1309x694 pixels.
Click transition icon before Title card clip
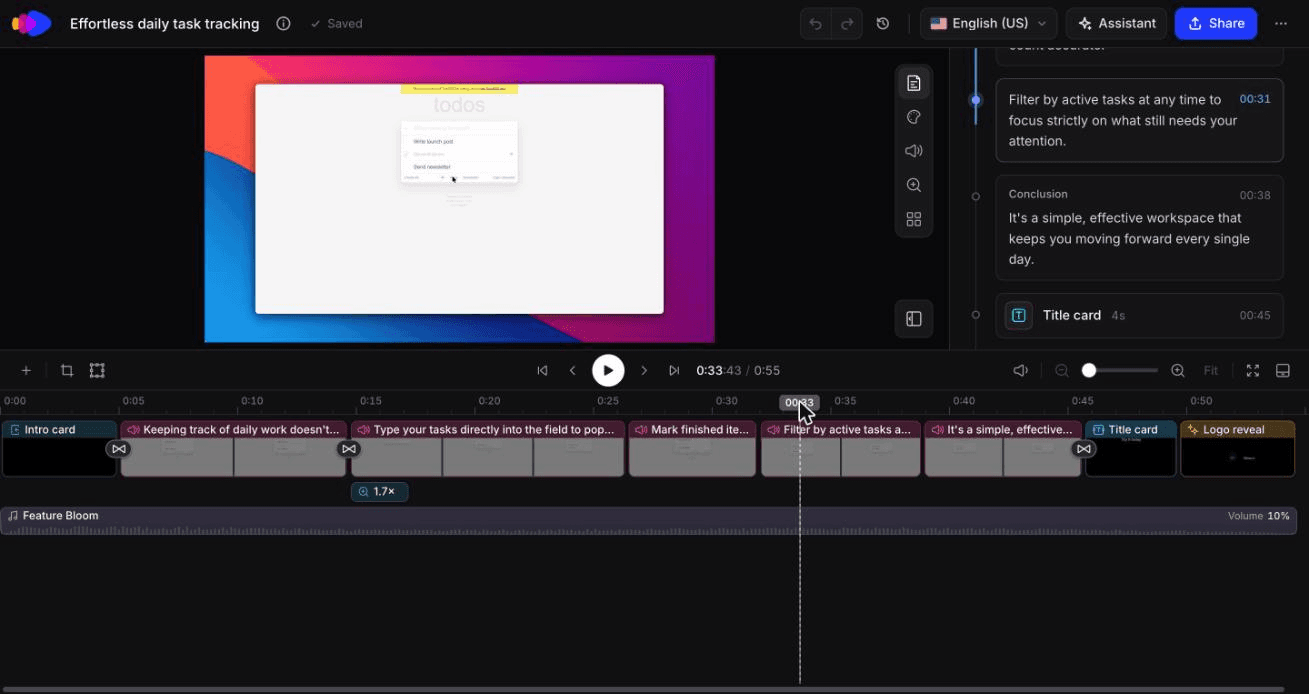click(1084, 449)
